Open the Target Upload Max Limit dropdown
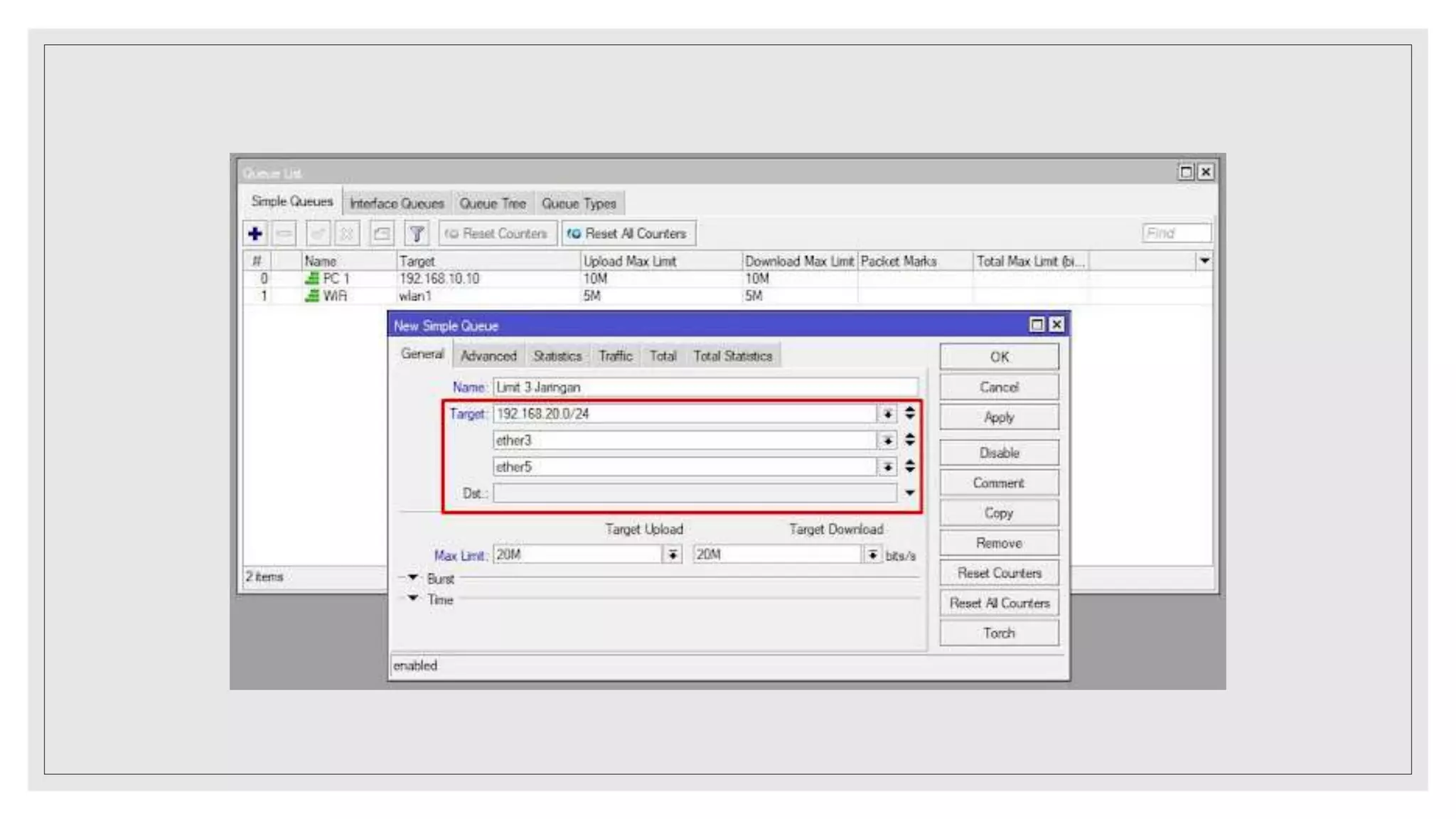The image size is (1456, 819). coord(672,555)
